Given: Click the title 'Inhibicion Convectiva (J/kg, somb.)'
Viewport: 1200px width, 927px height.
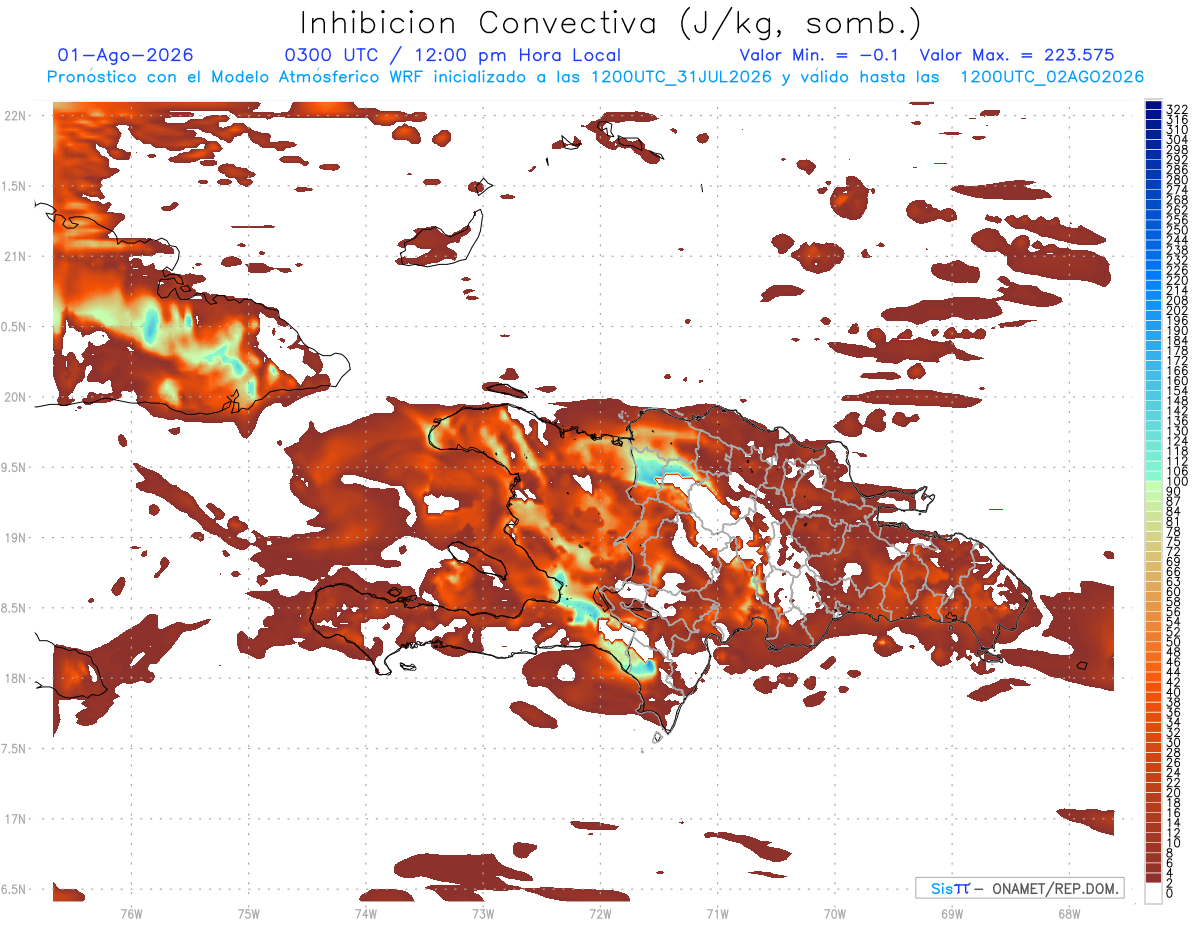Looking at the screenshot, I should pyautogui.click(x=611, y=23).
